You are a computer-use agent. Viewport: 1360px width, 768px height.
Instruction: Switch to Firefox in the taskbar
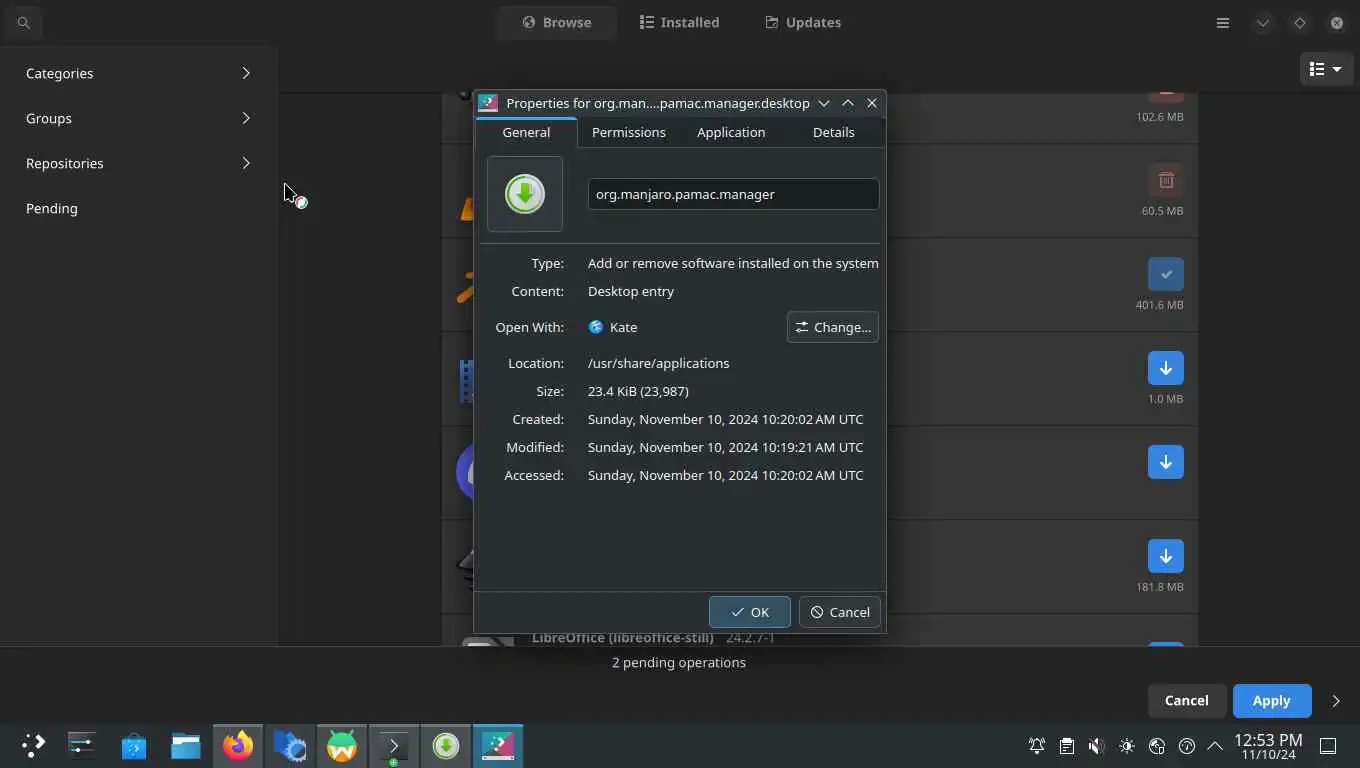coord(238,745)
